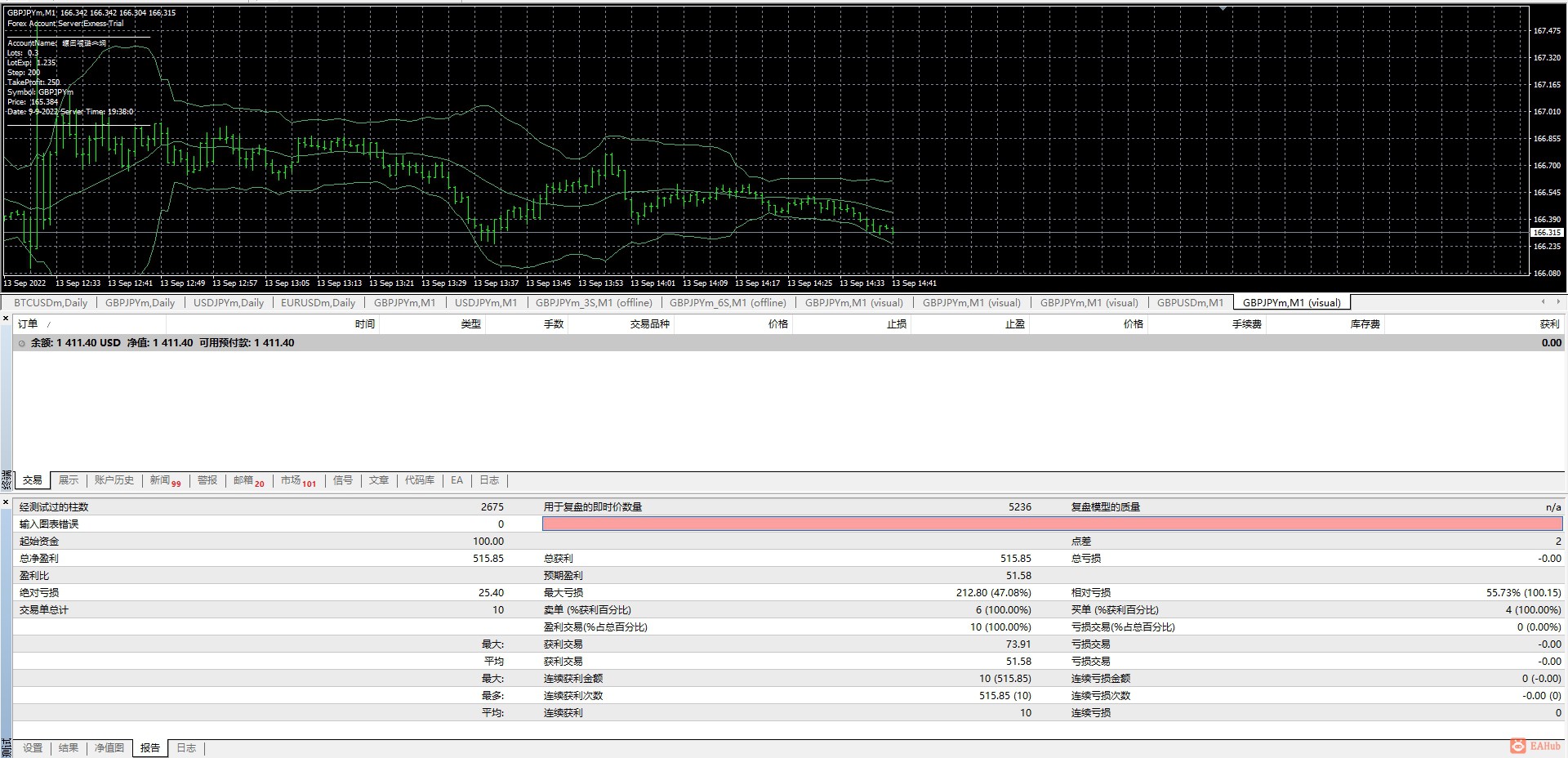Click the chart shift triangle marker
The image size is (1568, 758).
(x=1223, y=7)
